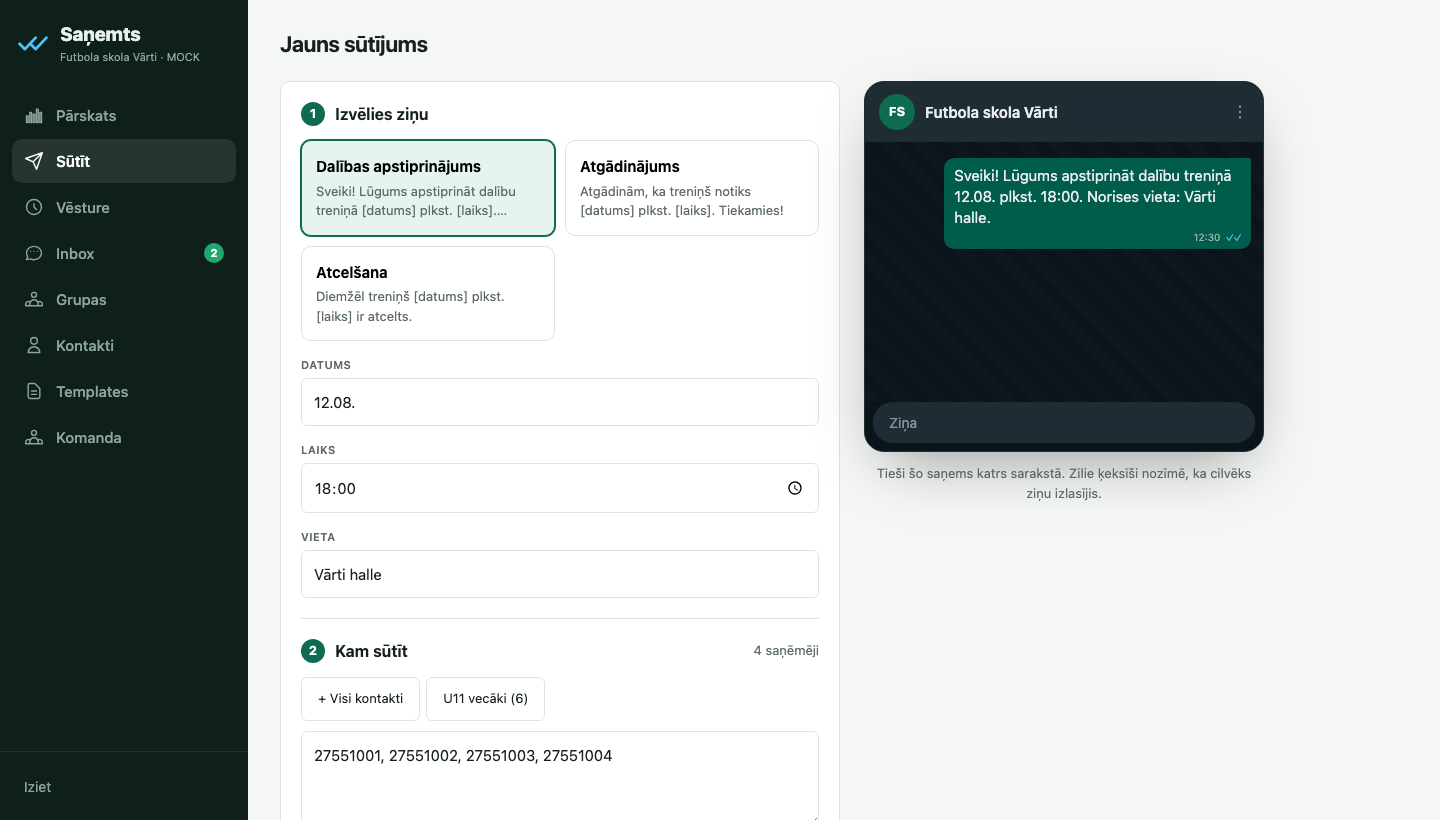Viewport: 1440px width, 820px height.
Task: Click the Kontakti person icon
Action: (34, 346)
